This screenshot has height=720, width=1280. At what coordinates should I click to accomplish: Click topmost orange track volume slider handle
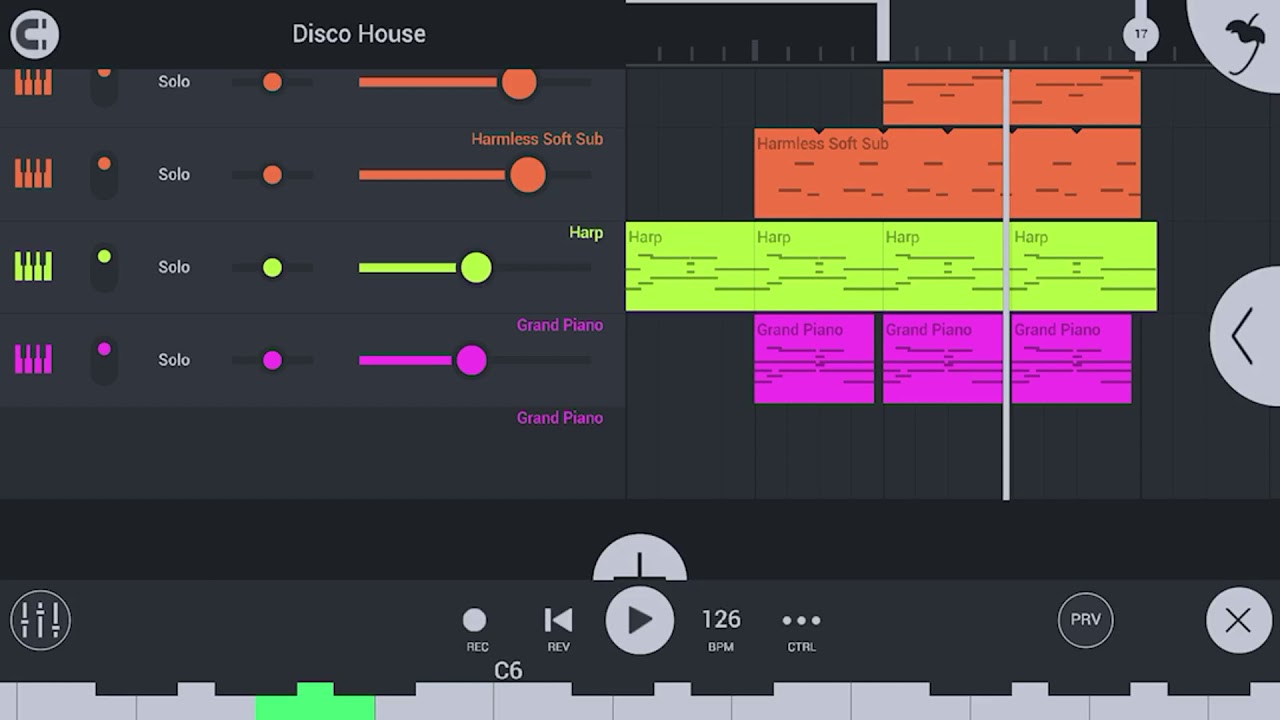pos(519,82)
